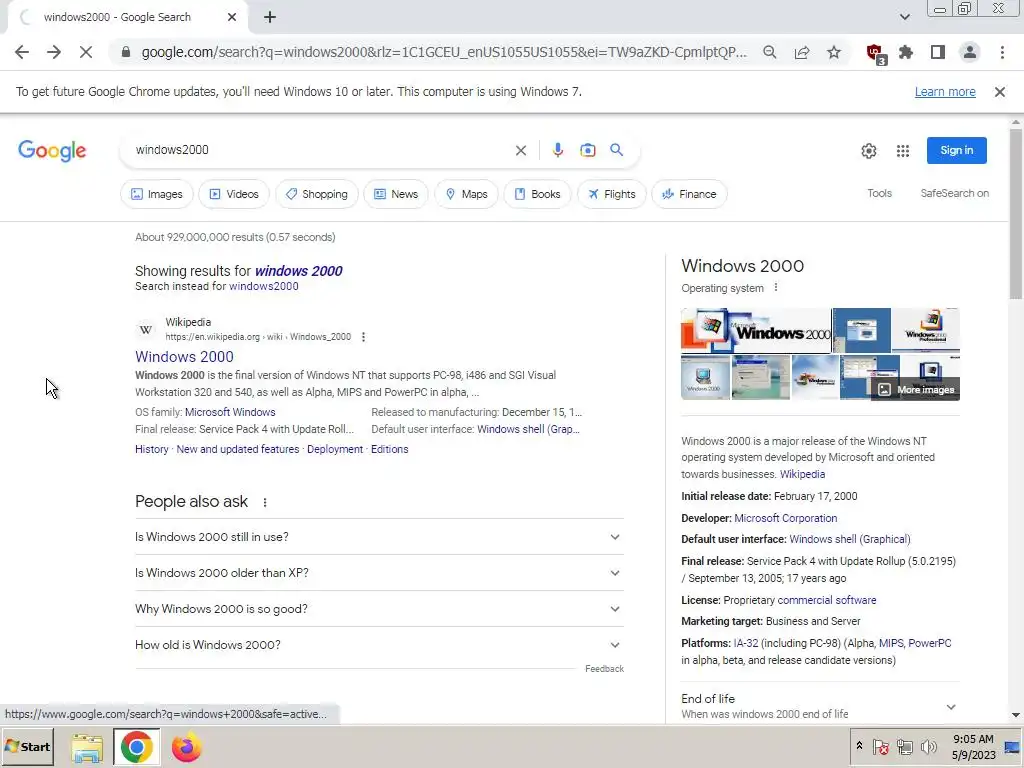
Task: Filter results by Shopping
Action: click(317, 194)
